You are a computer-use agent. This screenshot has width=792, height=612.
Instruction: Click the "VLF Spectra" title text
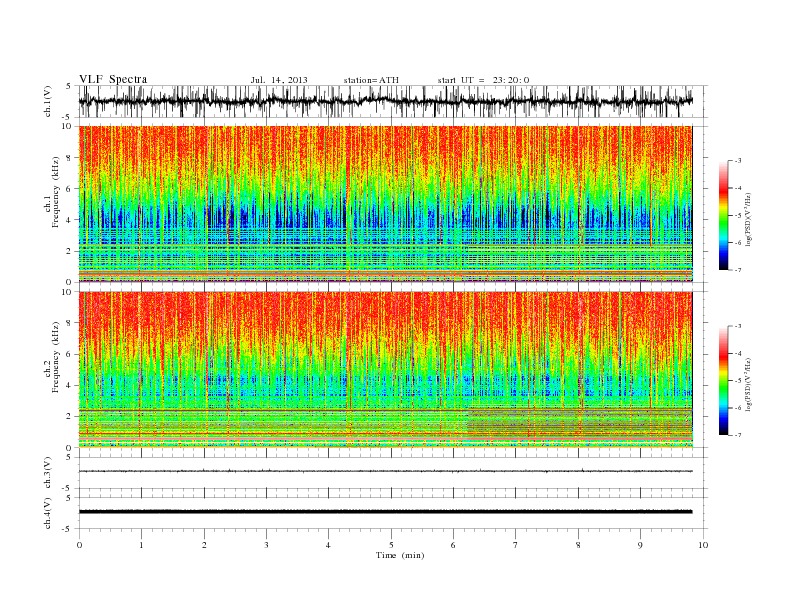(x=113, y=79)
